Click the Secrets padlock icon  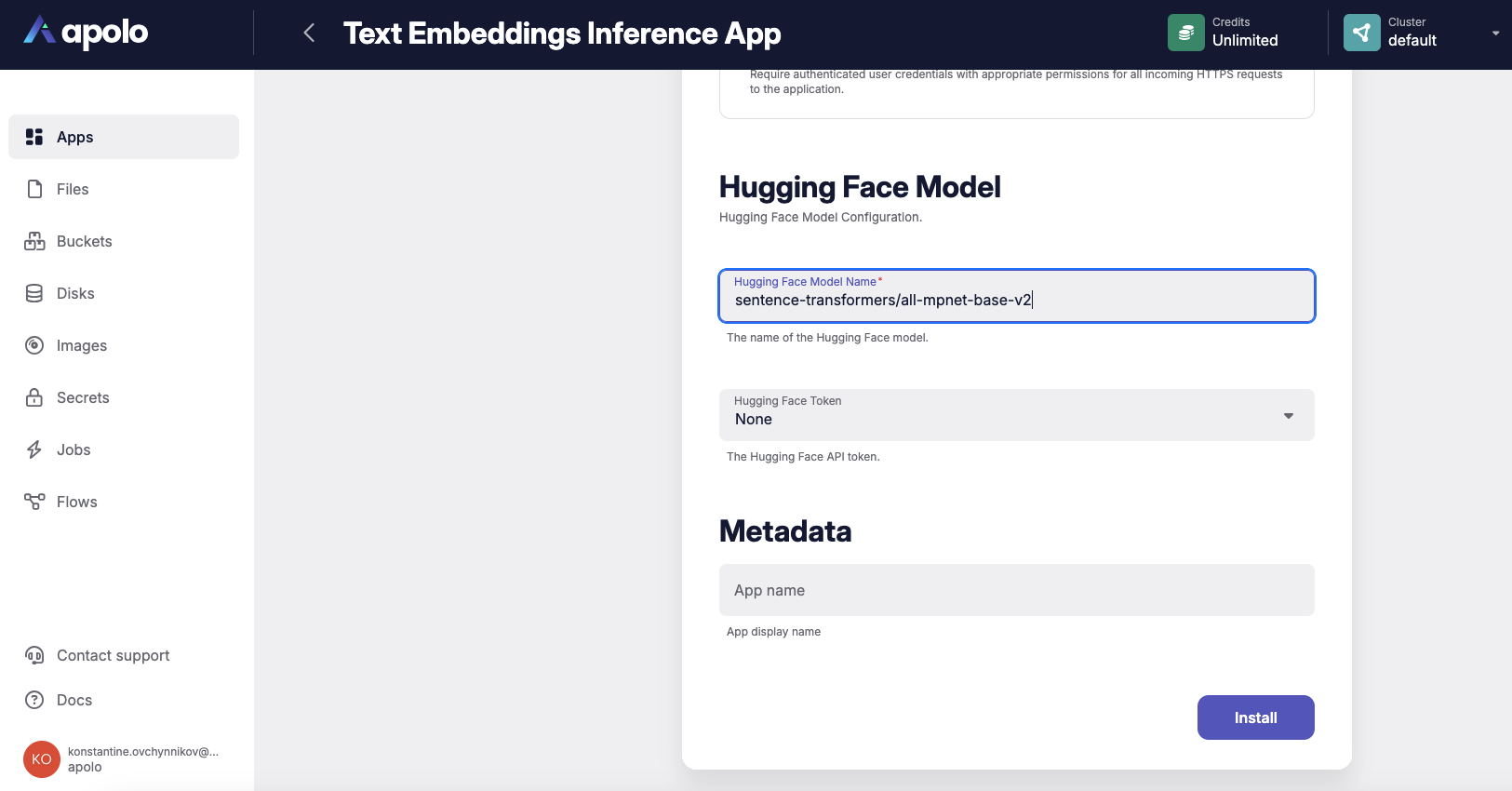click(x=34, y=397)
